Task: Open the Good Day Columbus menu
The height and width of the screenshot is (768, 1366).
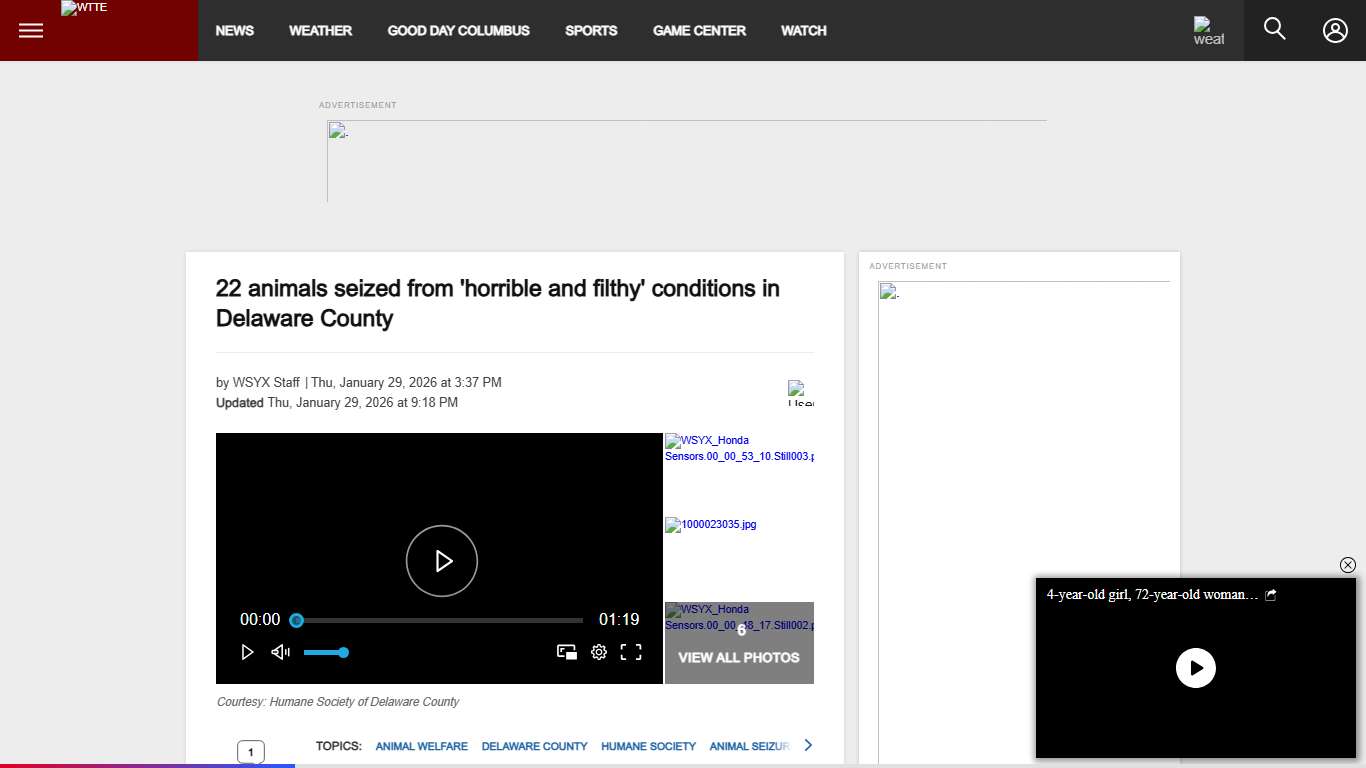Action: point(458,30)
